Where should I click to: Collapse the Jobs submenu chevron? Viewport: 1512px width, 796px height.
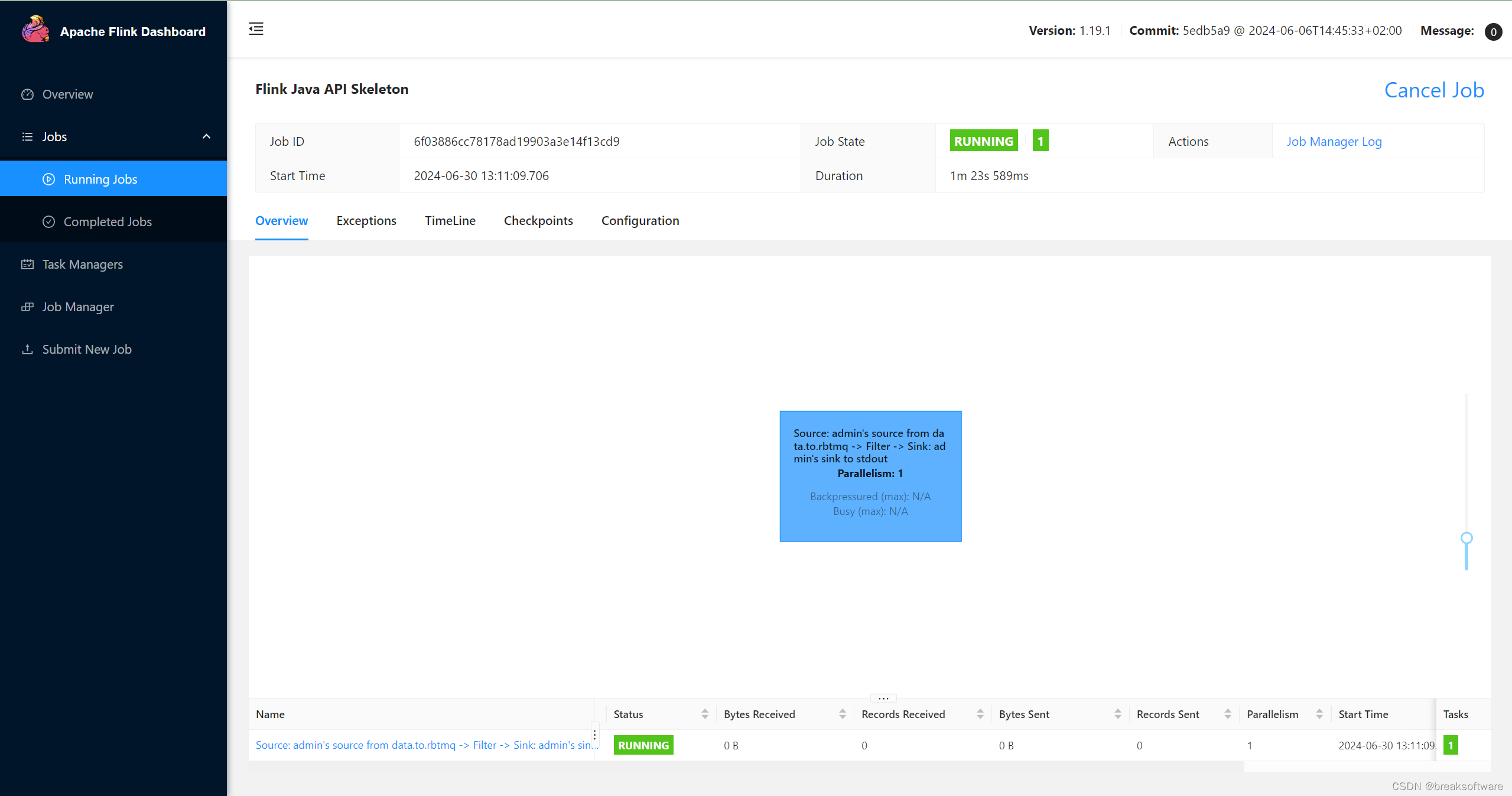[x=206, y=137]
